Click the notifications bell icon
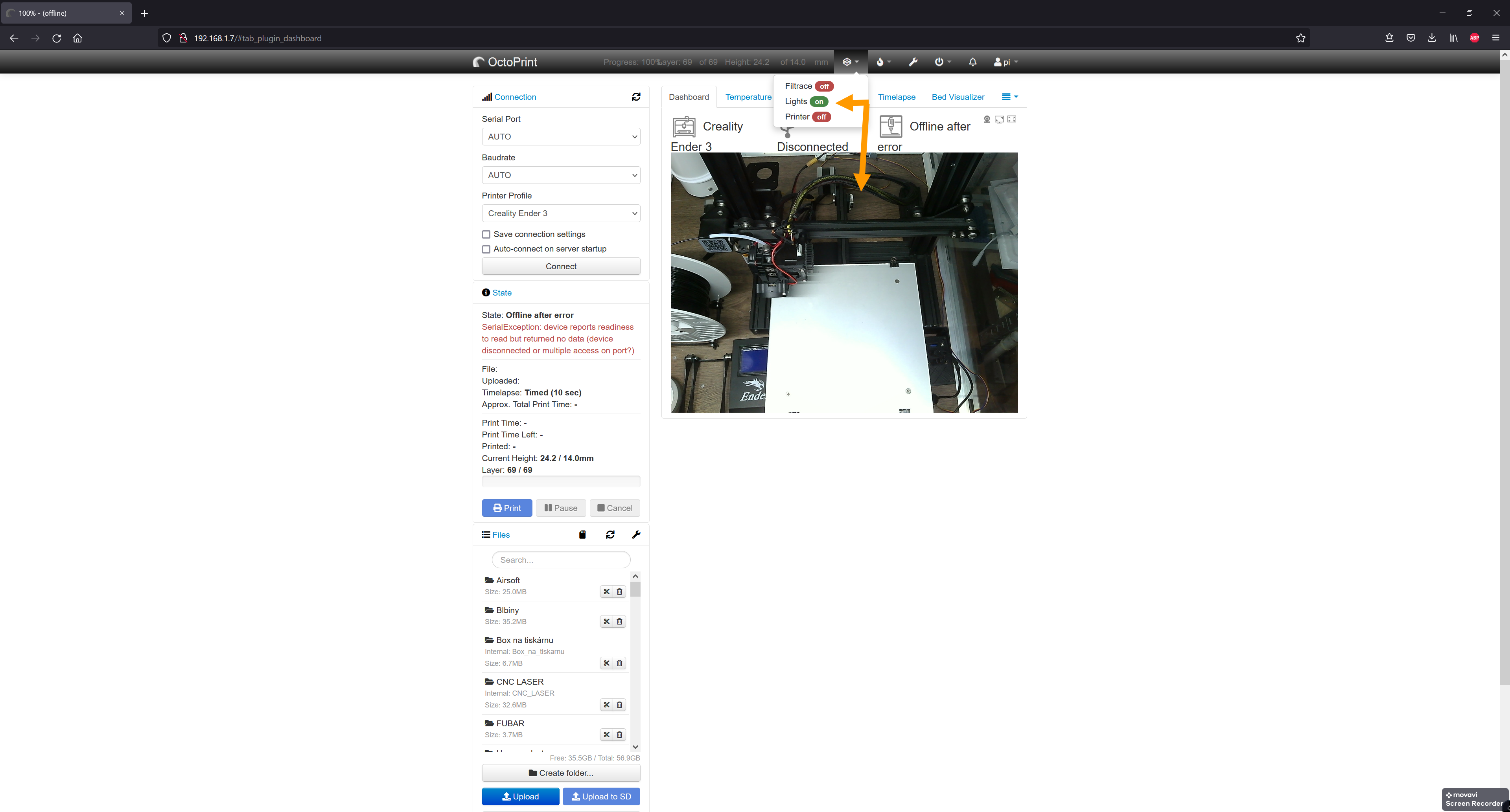Image resolution: width=1510 pixels, height=812 pixels. 972,62
